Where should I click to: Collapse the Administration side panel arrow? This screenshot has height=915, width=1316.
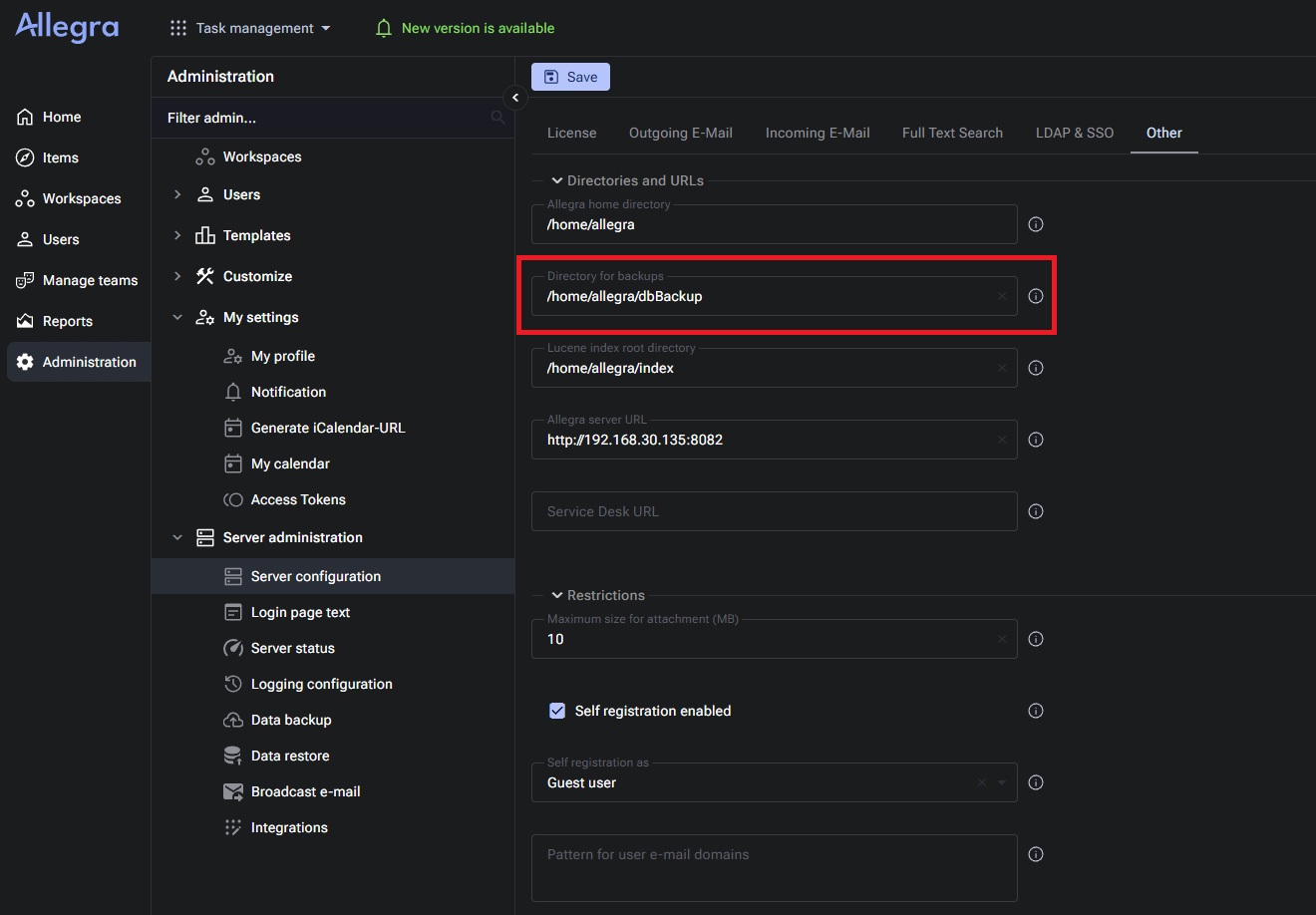pyautogui.click(x=515, y=98)
